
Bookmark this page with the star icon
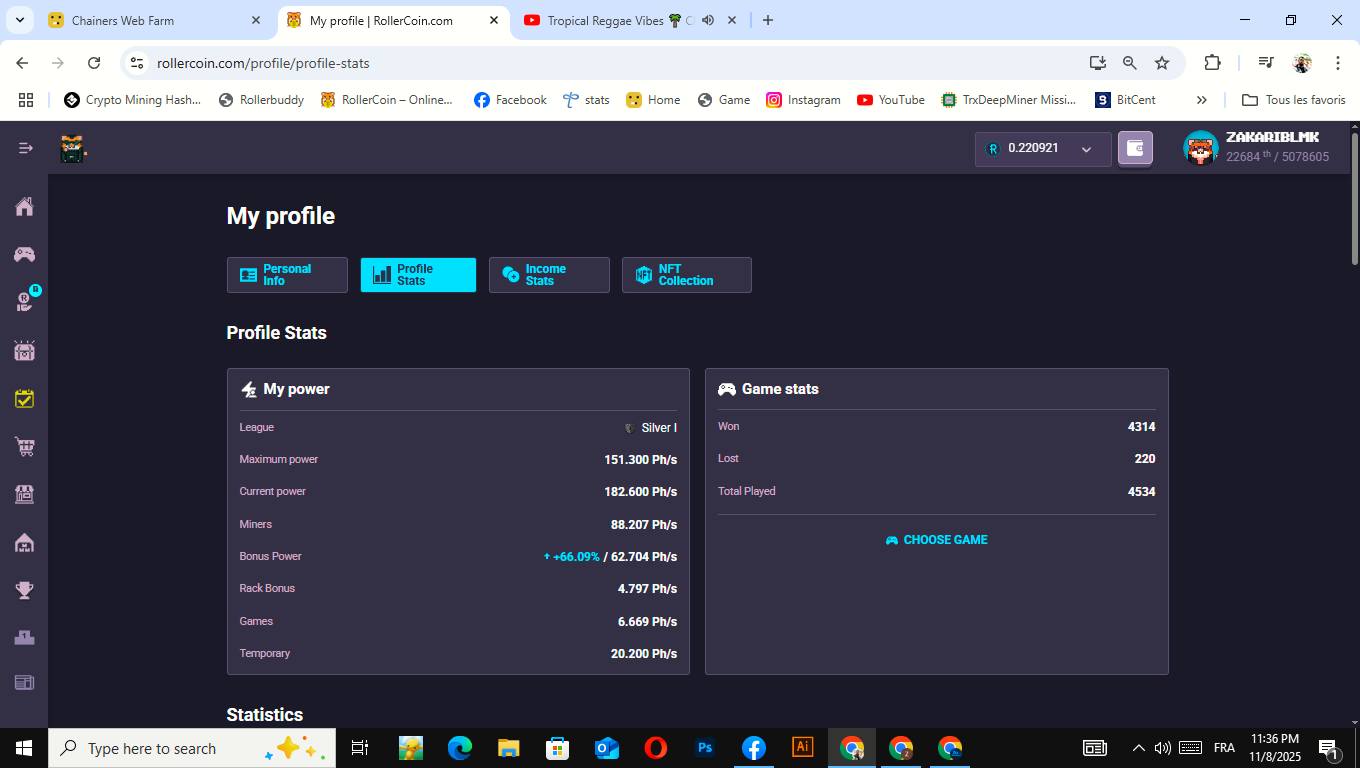[x=1161, y=63]
